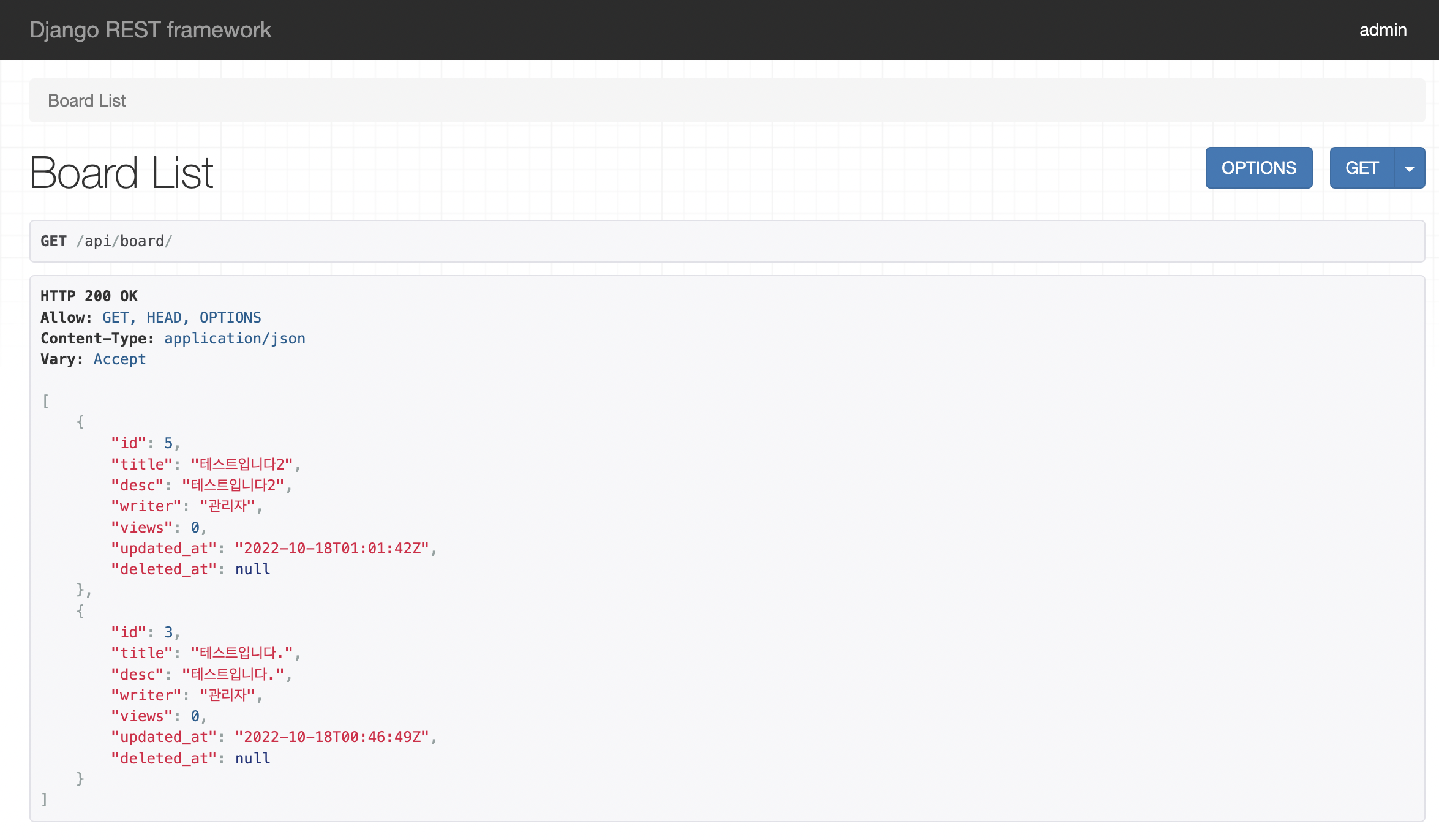Viewport: 1439px width, 840px height.
Task: Click the GET button
Action: pyautogui.click(x=1361, y=168)
